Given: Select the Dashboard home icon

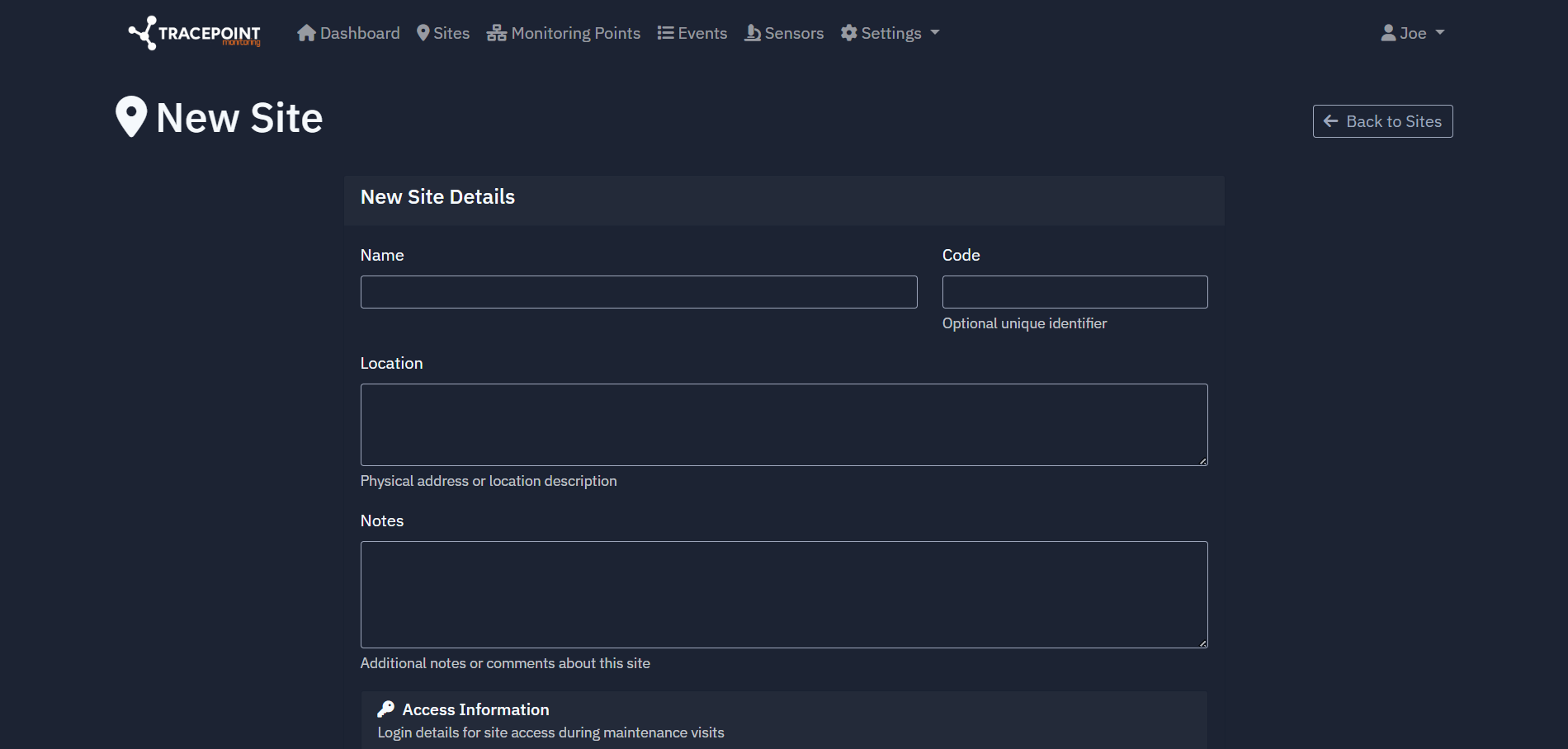Looking at the screenshot, I should tap(306, 32).
